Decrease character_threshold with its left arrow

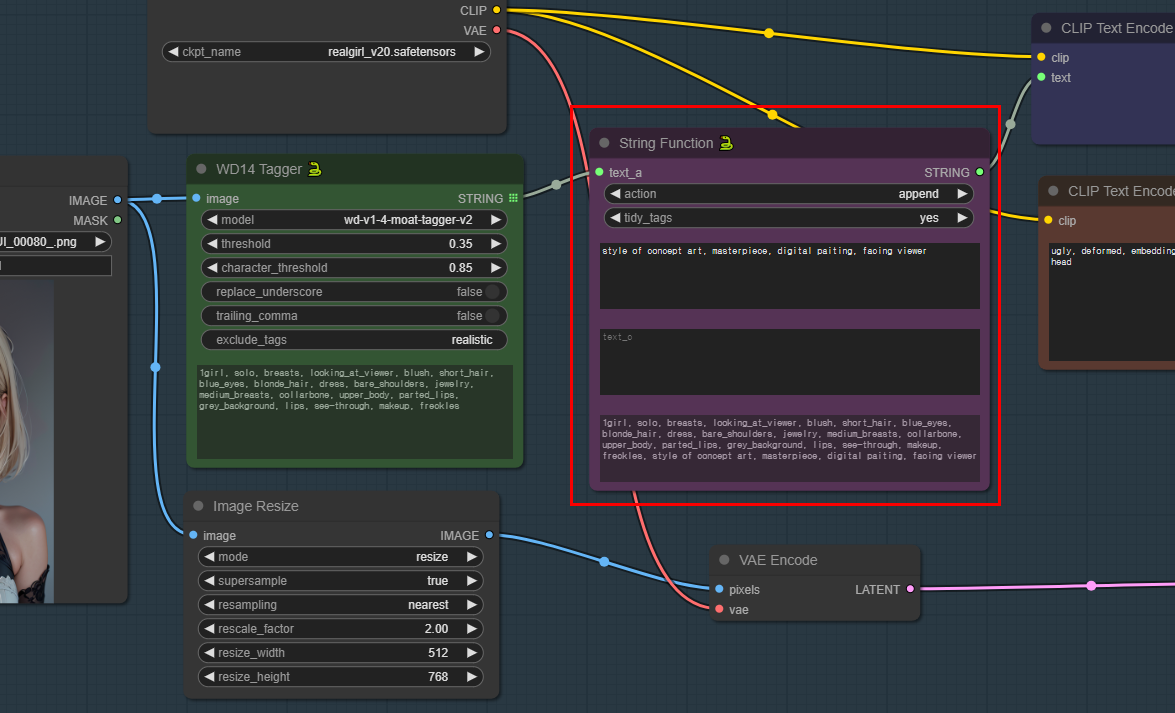point(212,268)
